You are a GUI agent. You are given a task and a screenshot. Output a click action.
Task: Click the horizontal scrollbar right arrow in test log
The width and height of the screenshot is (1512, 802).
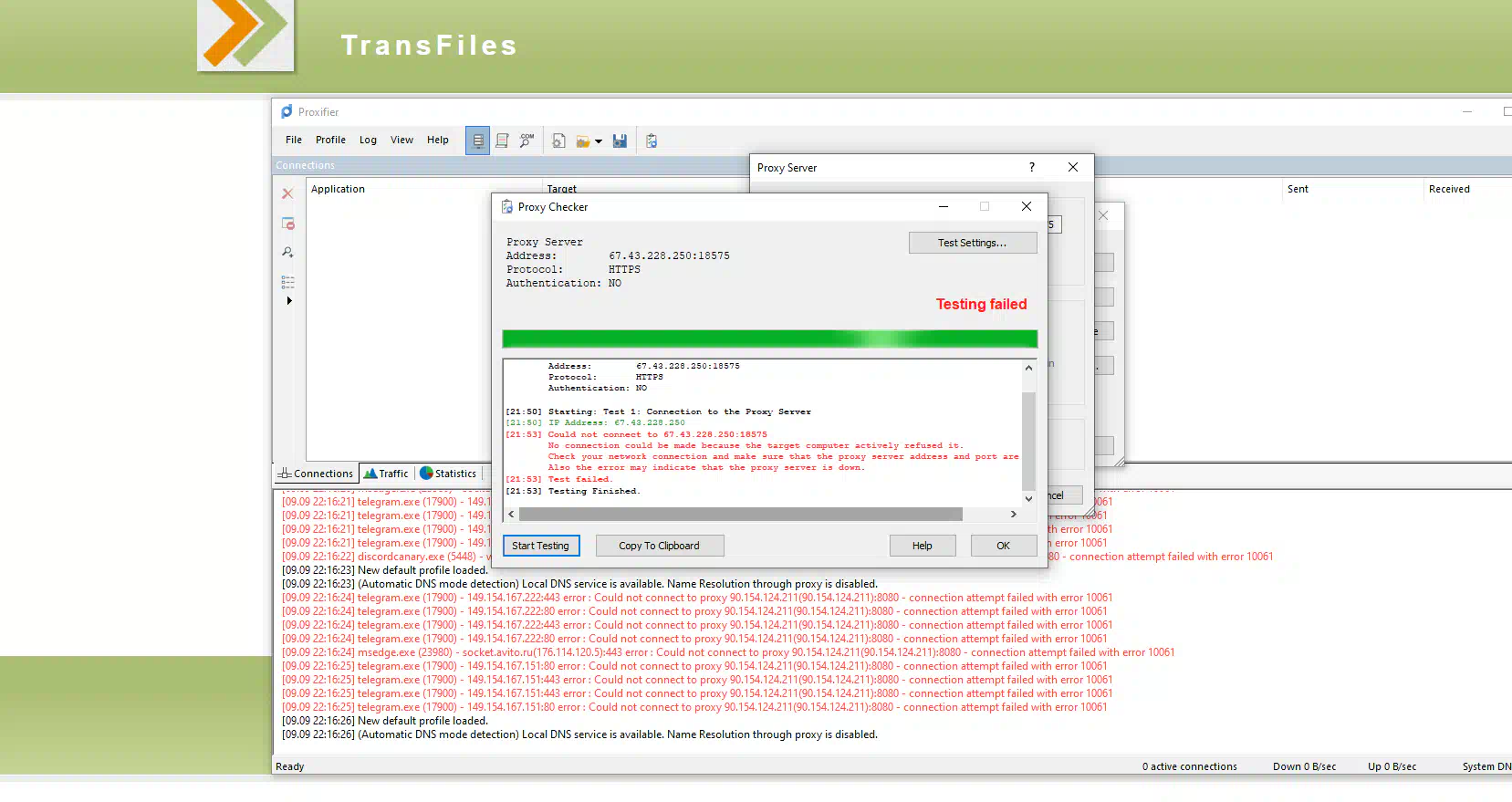1013,515
